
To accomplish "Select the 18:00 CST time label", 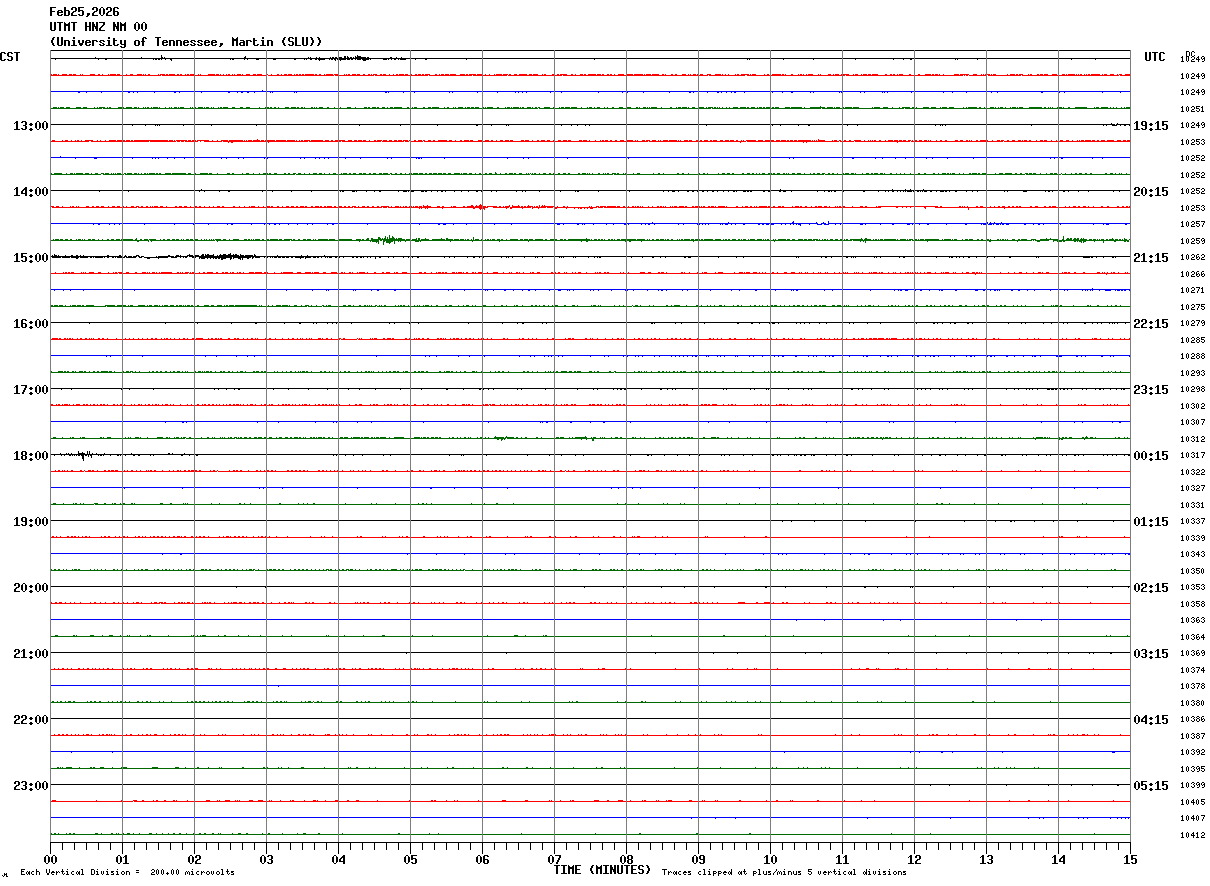I will 30,456.
